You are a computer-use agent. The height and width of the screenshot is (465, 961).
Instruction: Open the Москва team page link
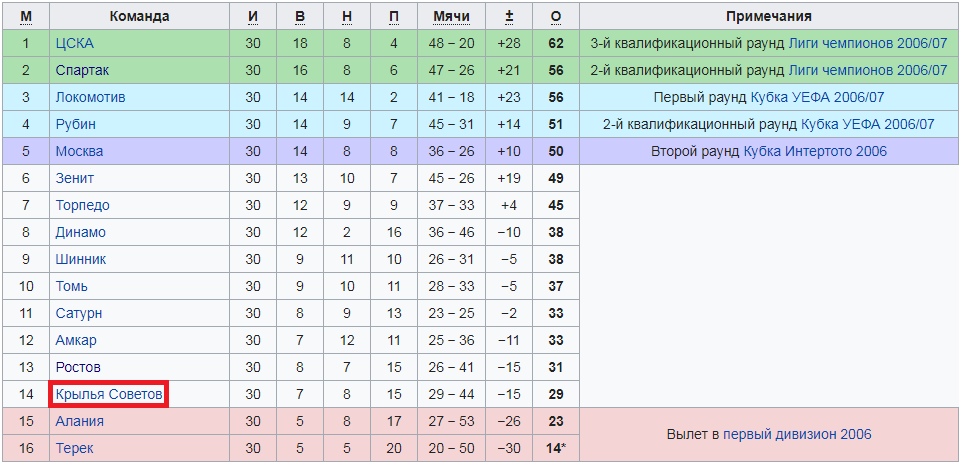tap(79, 151)
